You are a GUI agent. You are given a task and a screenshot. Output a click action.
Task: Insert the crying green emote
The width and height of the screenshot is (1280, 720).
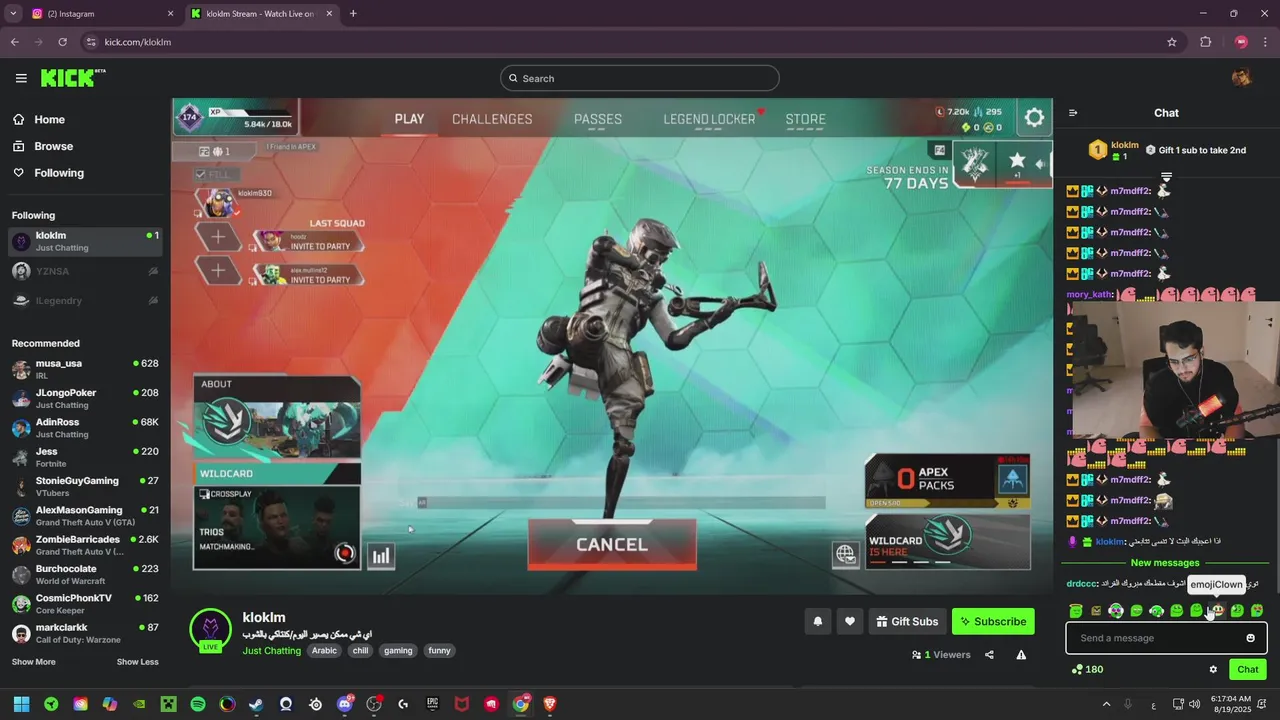(x=1257, y=610)
